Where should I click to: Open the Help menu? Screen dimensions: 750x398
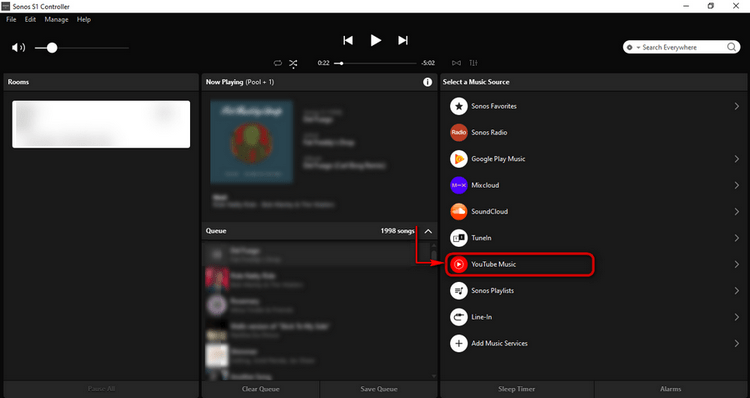pyautogui.click(x=84, y=20)
